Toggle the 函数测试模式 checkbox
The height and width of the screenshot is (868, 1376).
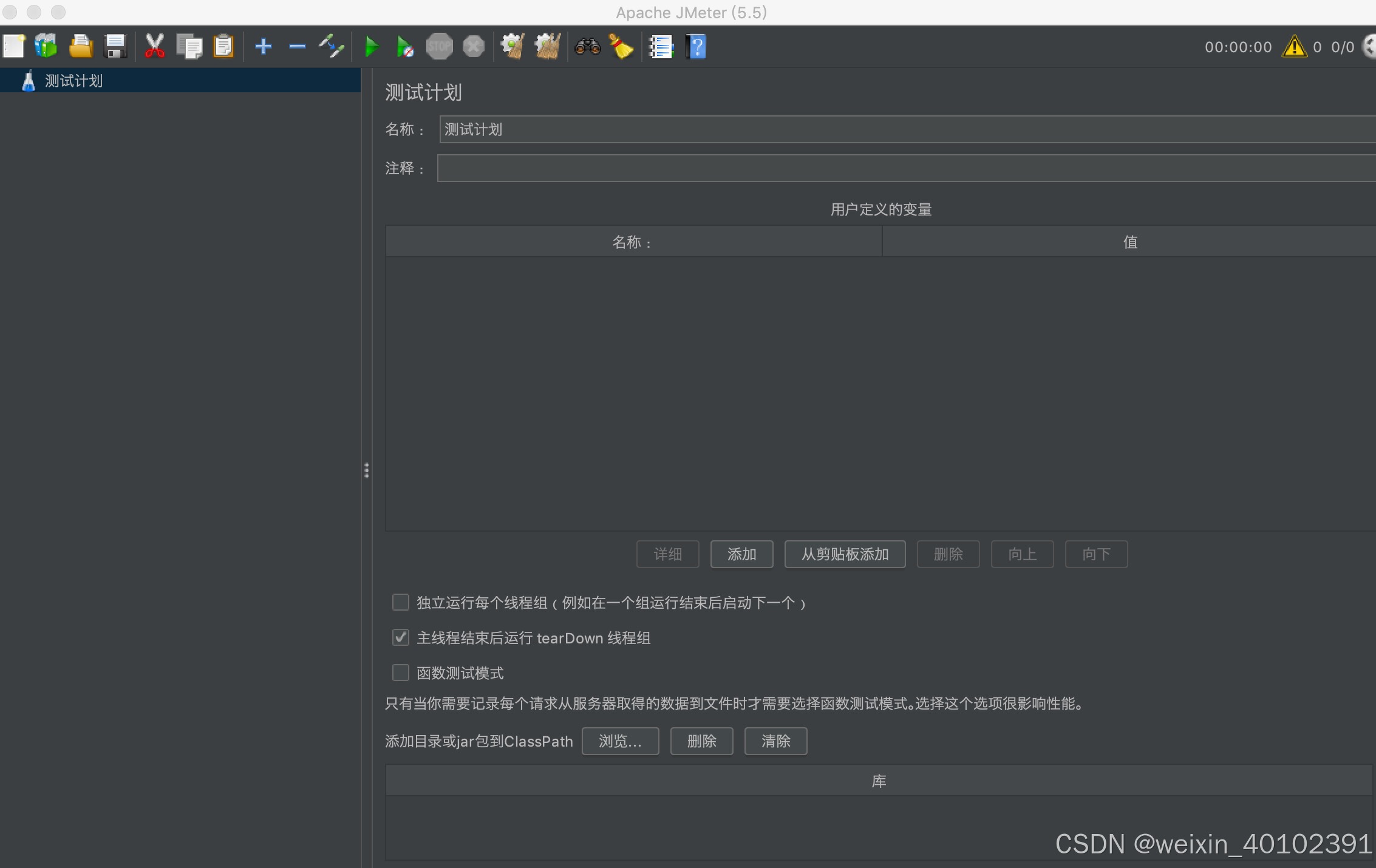(401, 673)
